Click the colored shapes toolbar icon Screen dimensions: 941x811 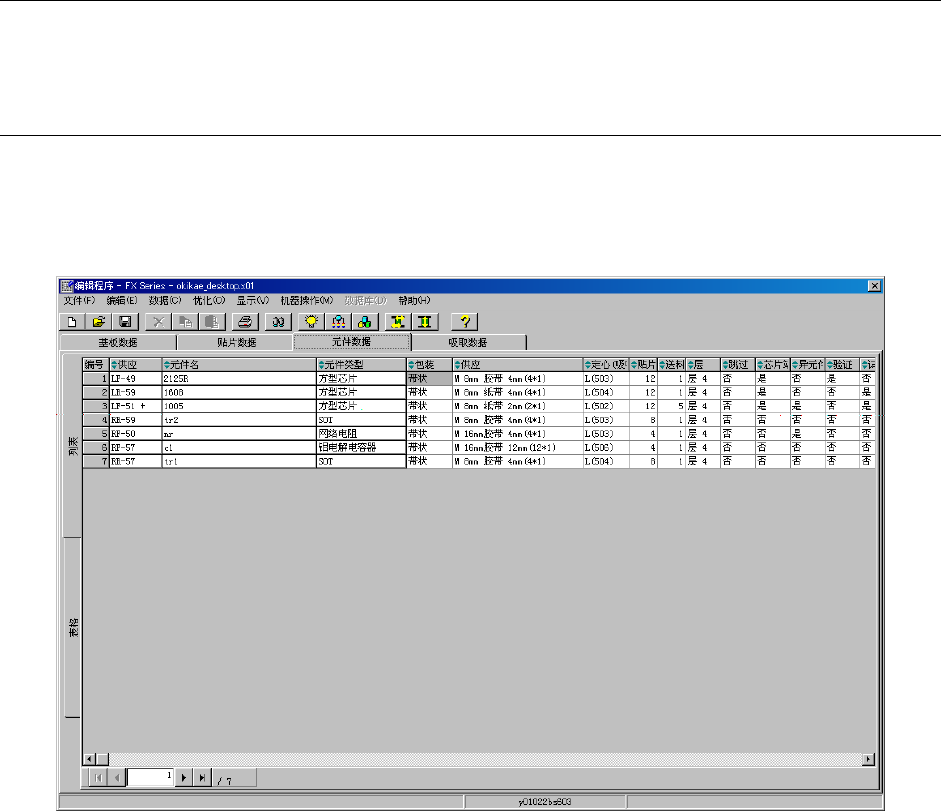point(365,322)
